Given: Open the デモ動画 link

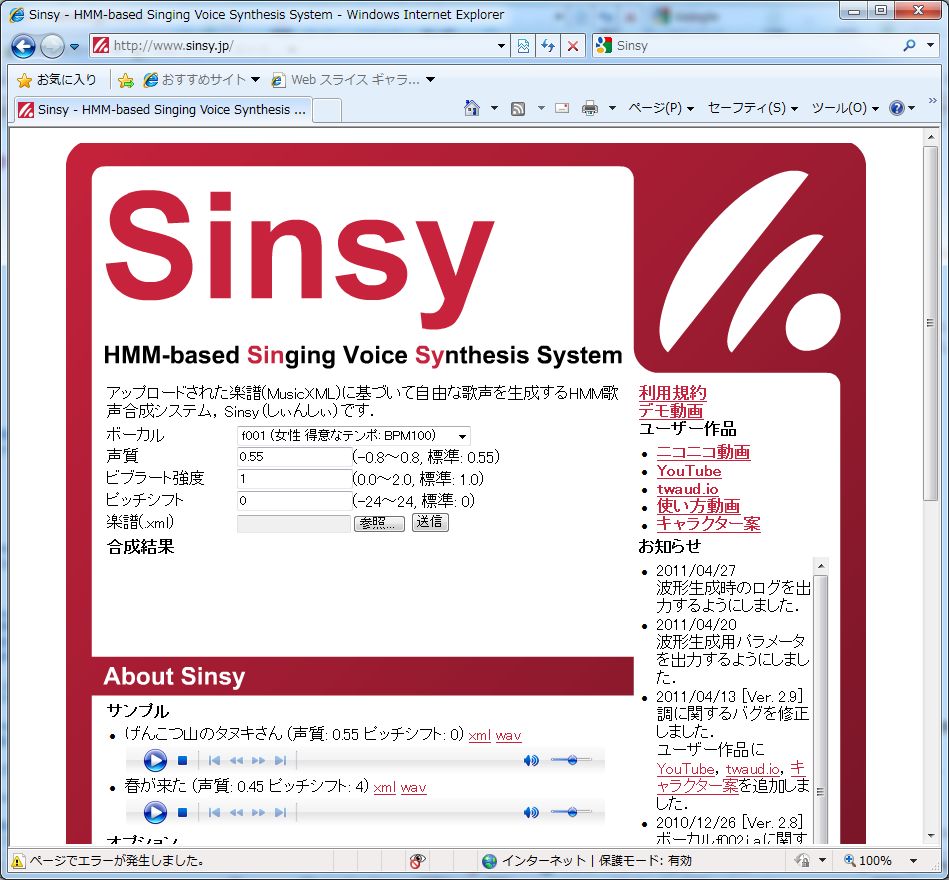Looking at the screenshot, I should (671, 411).
